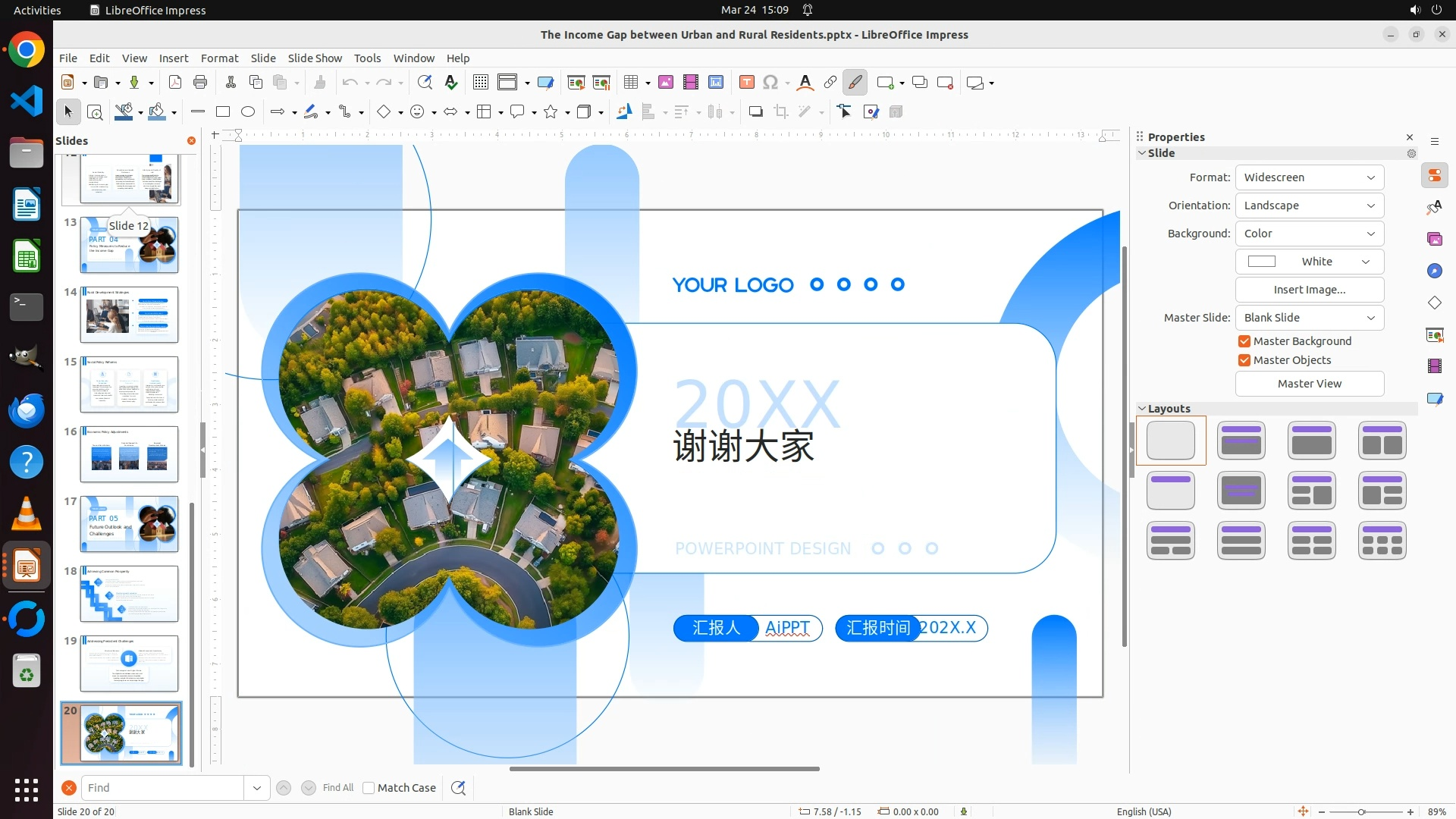The width and height of the screenshot is (1456, 819).
Task: Open the Special Character (omega) tool
Action: pos(770,83)
